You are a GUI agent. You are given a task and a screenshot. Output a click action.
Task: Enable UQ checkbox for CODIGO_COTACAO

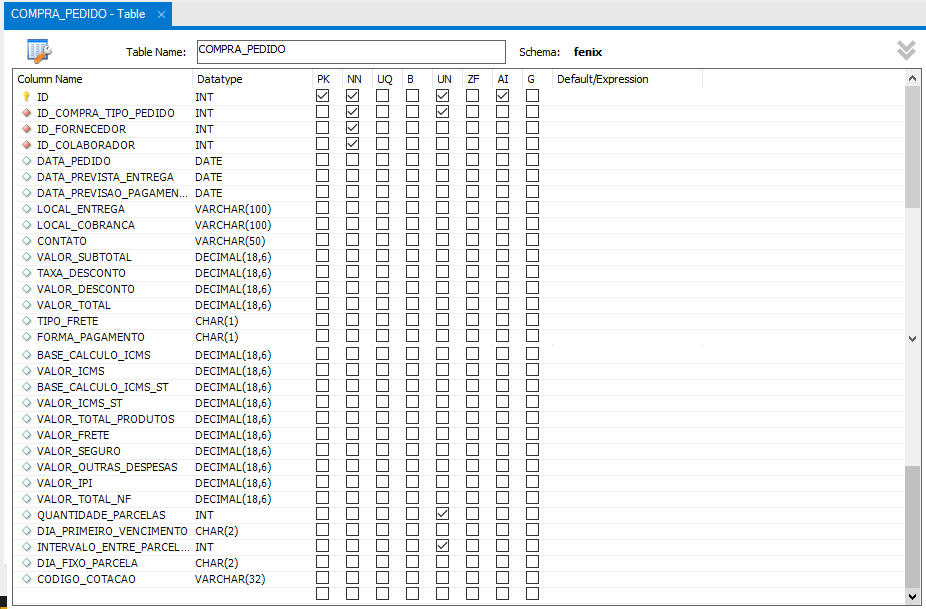pyautogui.click(x=383, y=577)
